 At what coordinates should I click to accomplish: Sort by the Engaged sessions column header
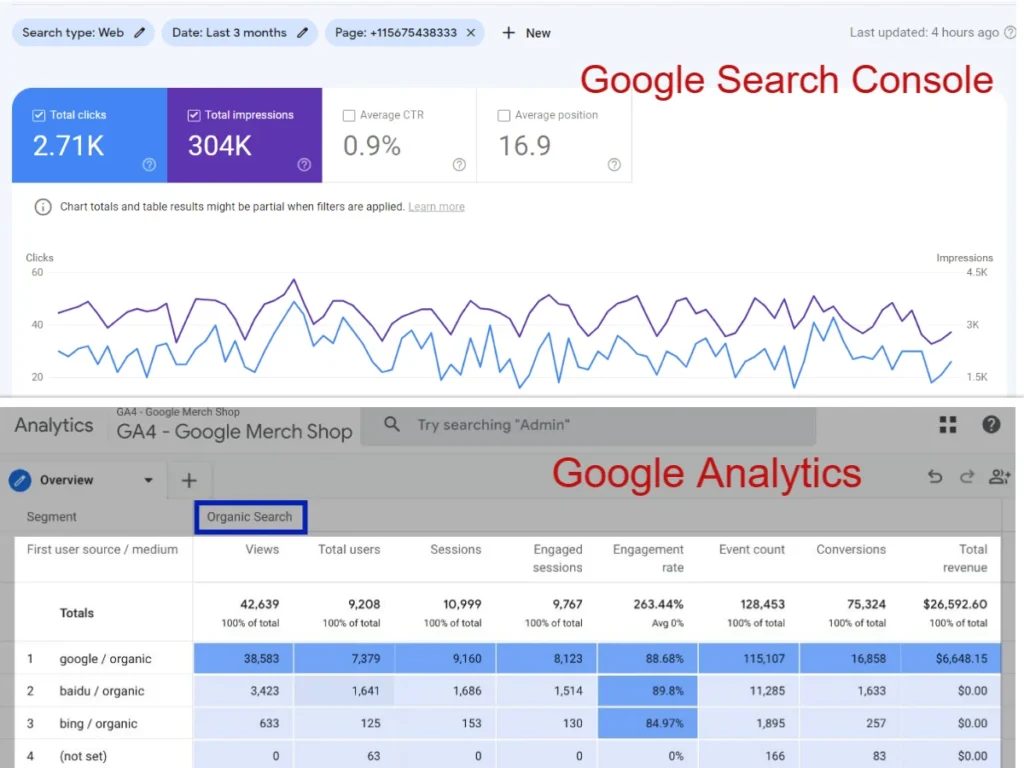coord(557,558)
